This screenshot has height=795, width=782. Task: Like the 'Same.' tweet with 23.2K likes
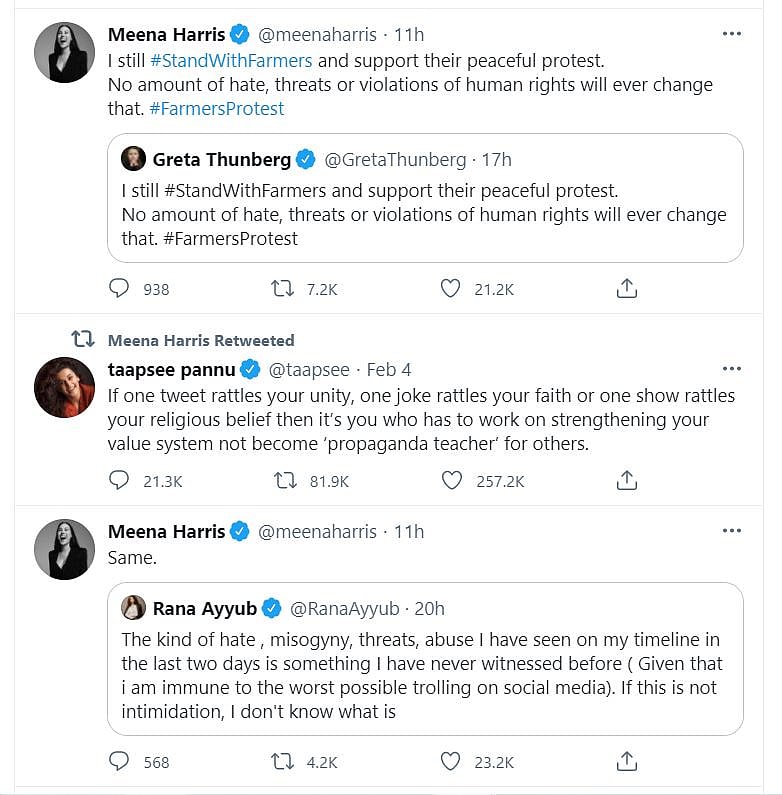tap(451, 762)
